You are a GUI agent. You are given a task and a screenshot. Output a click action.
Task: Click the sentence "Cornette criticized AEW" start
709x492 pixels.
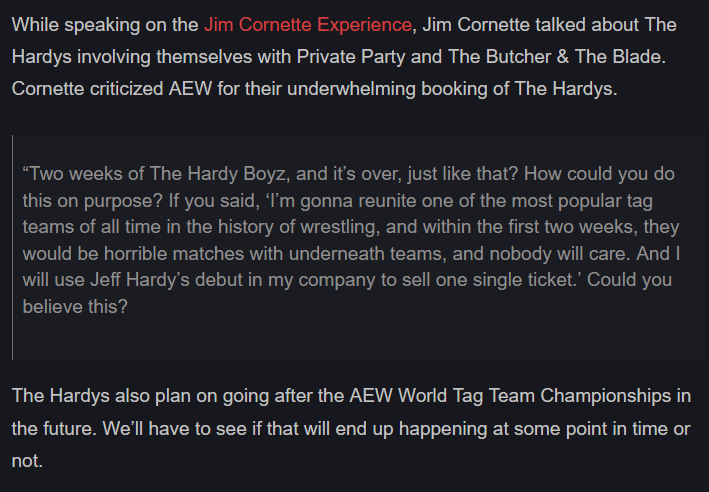pos(112,89)
